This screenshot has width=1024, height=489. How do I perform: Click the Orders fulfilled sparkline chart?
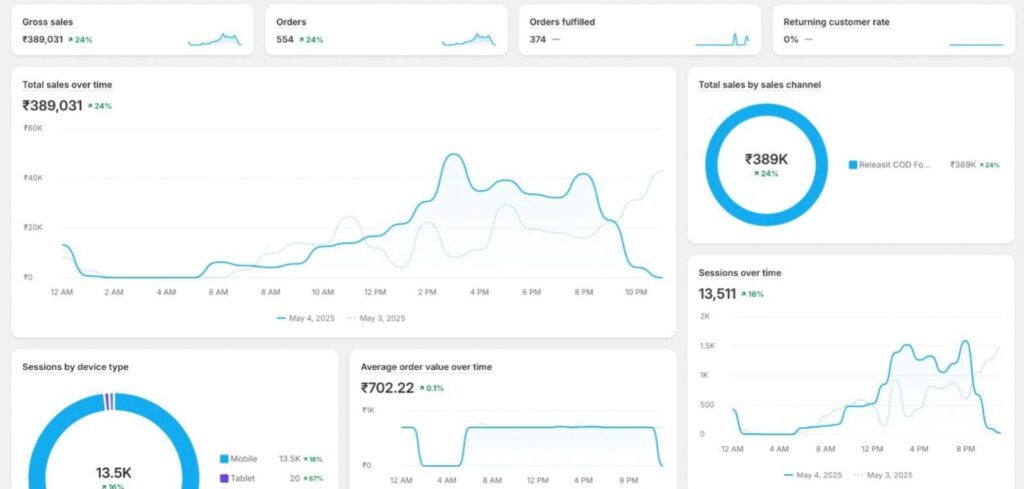722,40
